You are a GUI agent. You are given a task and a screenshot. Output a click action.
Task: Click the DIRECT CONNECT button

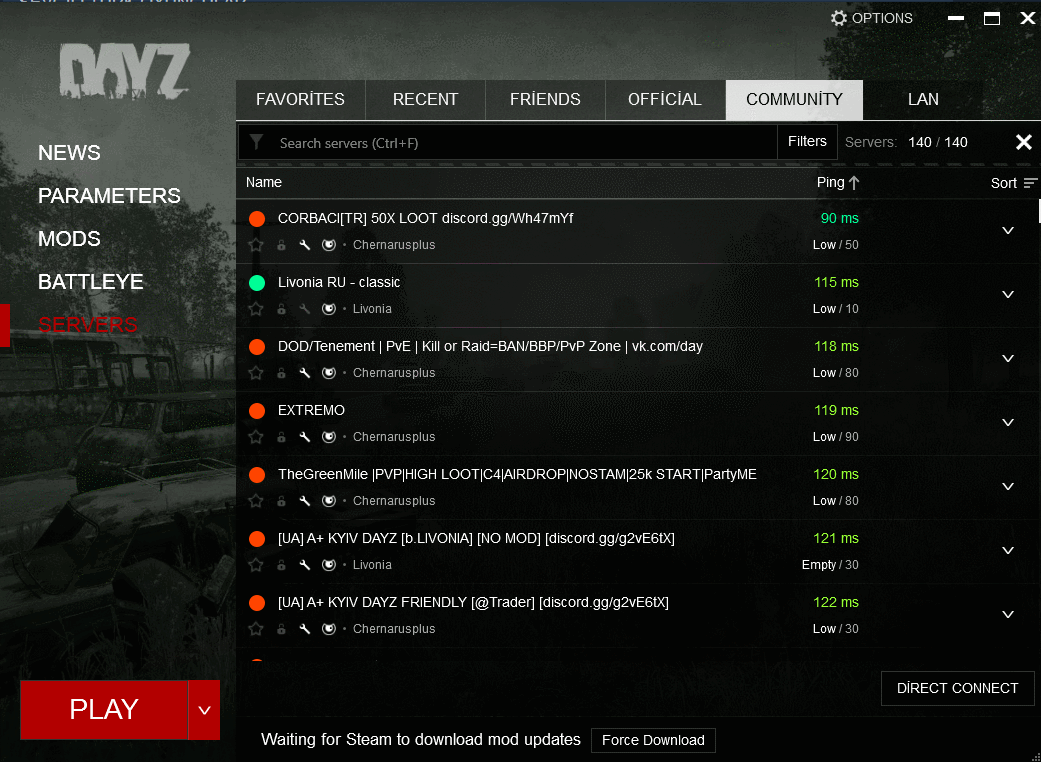click(957, 688)
